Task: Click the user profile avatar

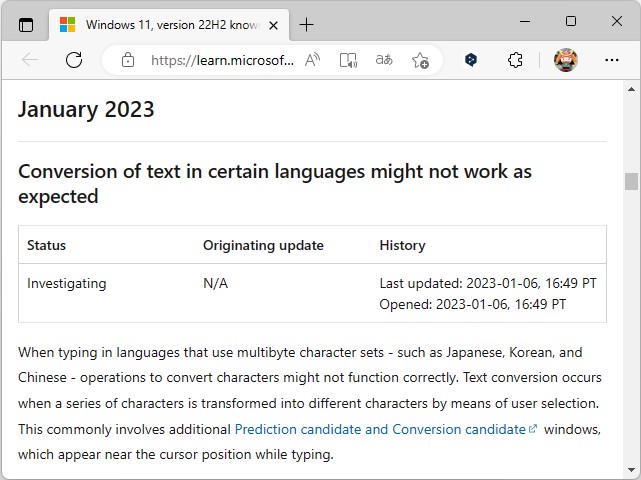Action: pos(565,60)
